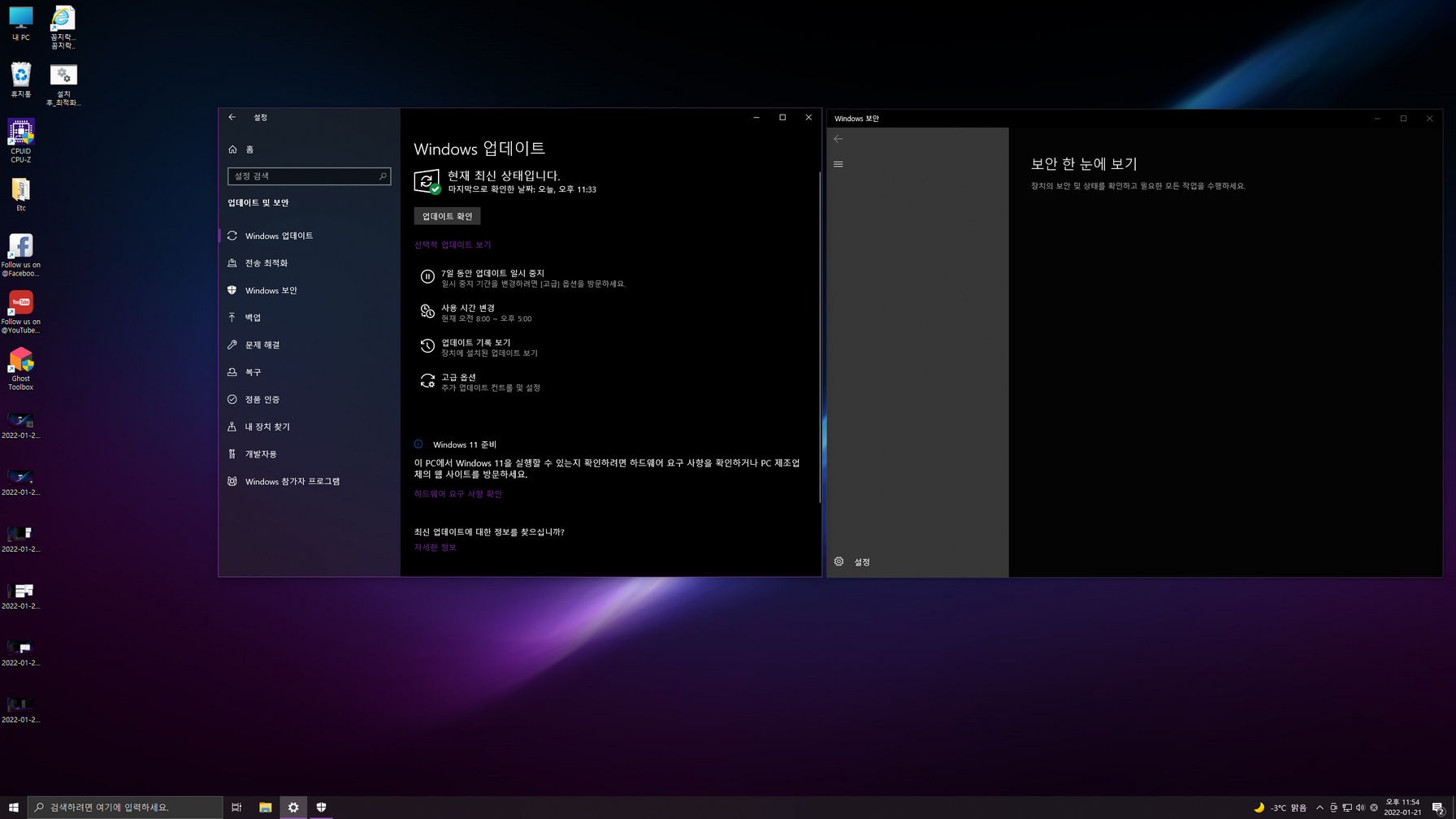Open 선택적 업데이트 보기 link
This screenshot has height=819, width=1456.
click(x=453, y=245)
